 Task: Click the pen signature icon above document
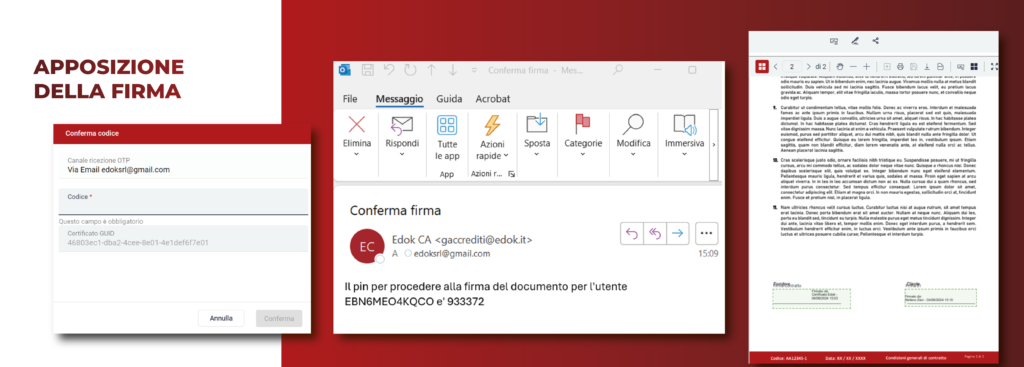point(855,40)
